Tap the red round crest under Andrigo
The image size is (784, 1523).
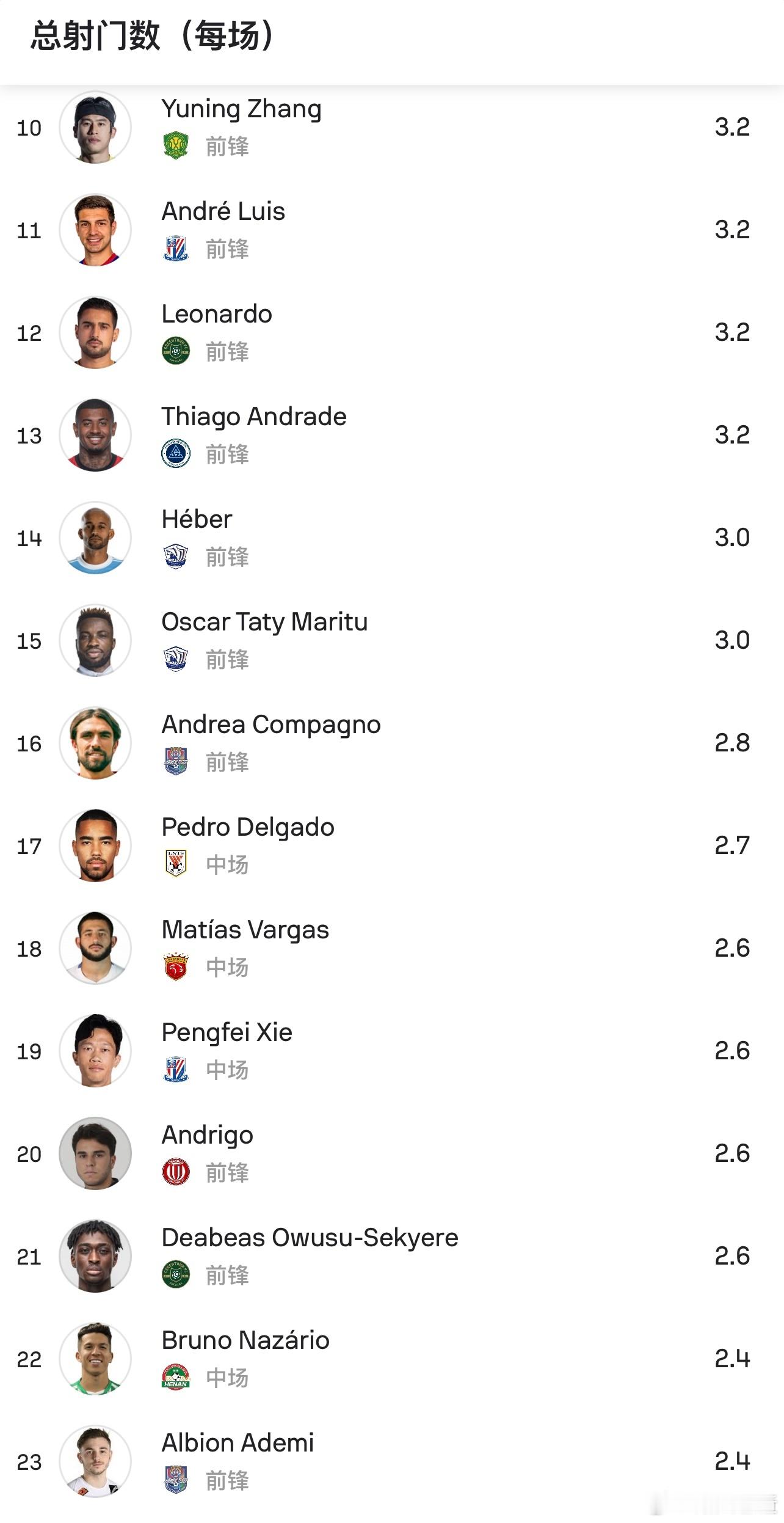[176, 1172]
